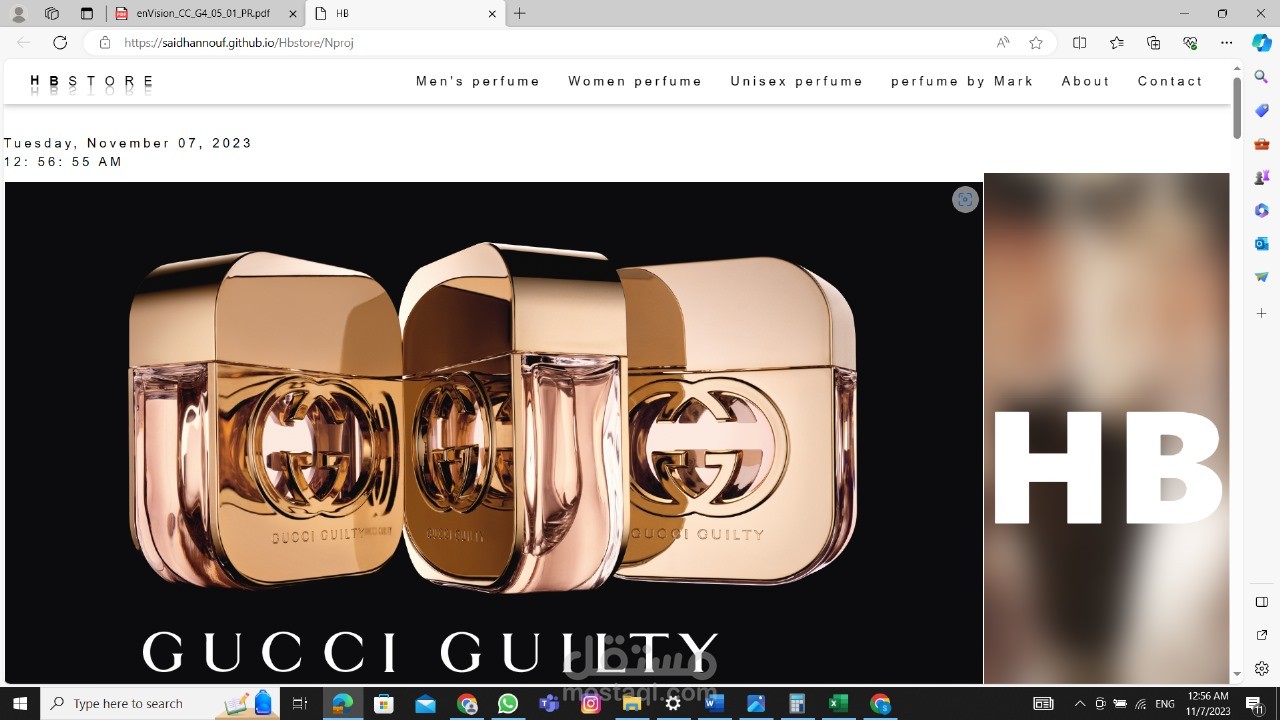
Task: Open the taskbar clock and calendar
Action: point(1209,704)
